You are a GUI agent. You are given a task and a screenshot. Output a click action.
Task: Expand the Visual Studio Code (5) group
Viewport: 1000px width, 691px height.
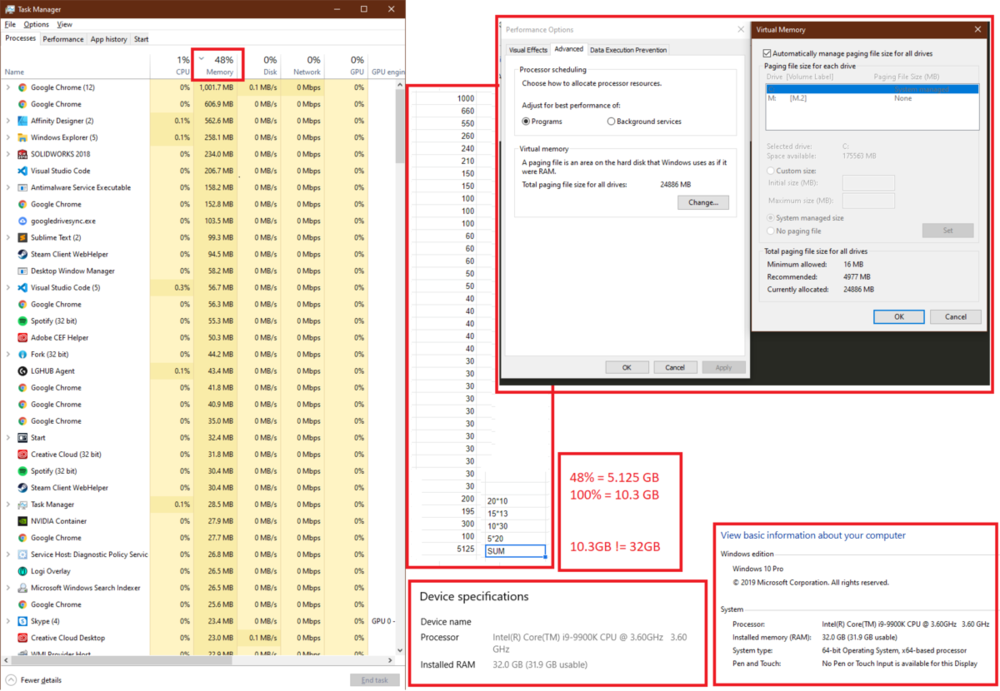tap(8, 288)
